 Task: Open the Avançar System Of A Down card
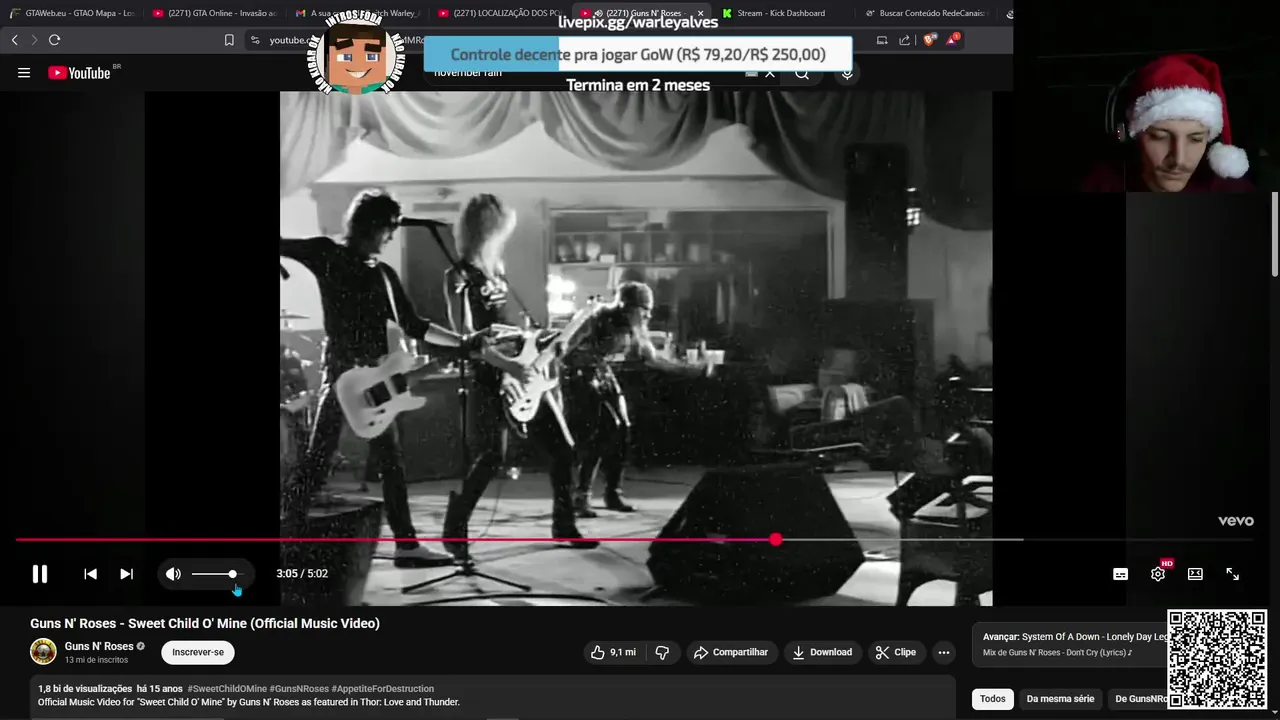(1068, 645)
